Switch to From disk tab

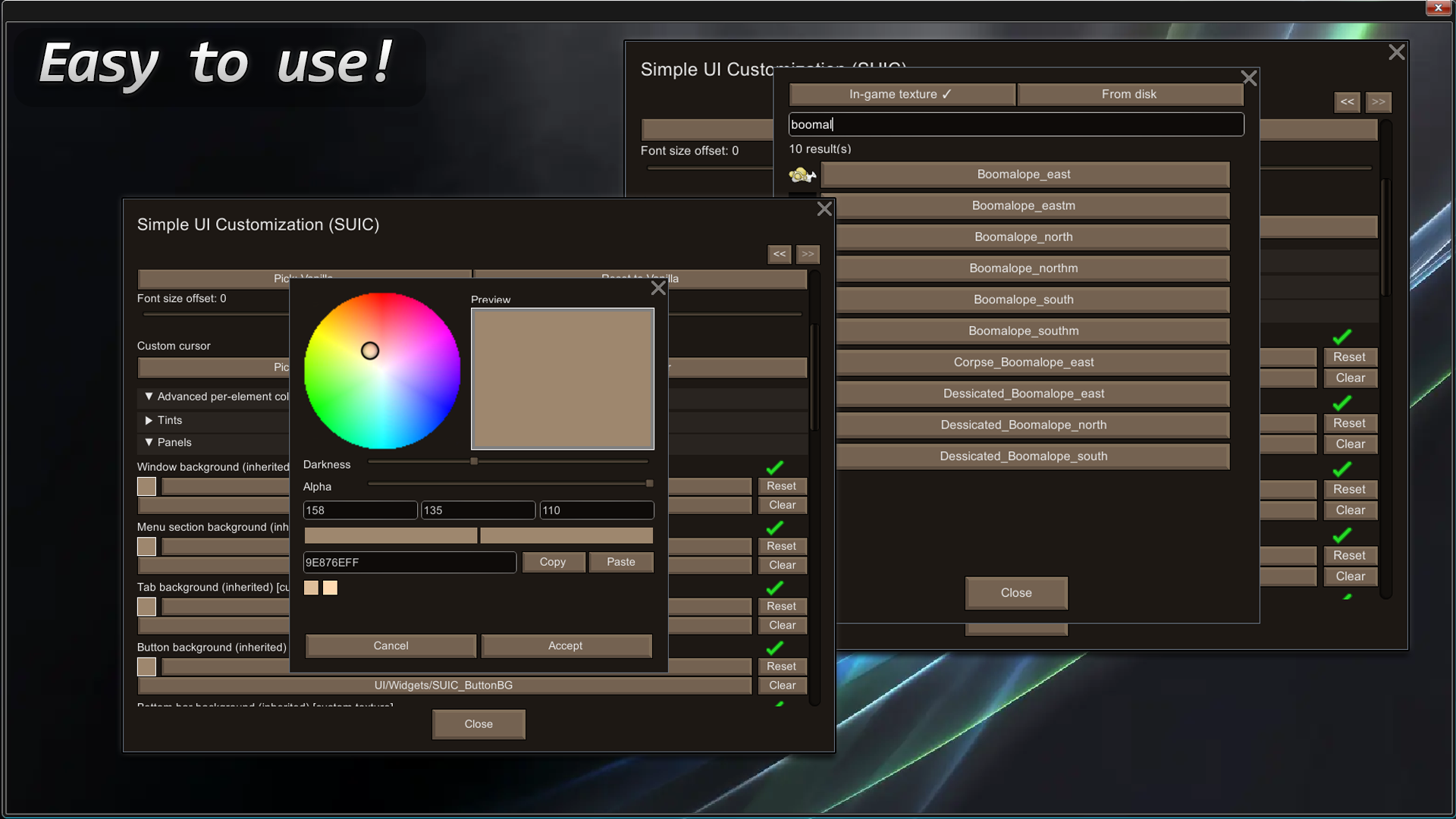click(x=1130, y=94)
